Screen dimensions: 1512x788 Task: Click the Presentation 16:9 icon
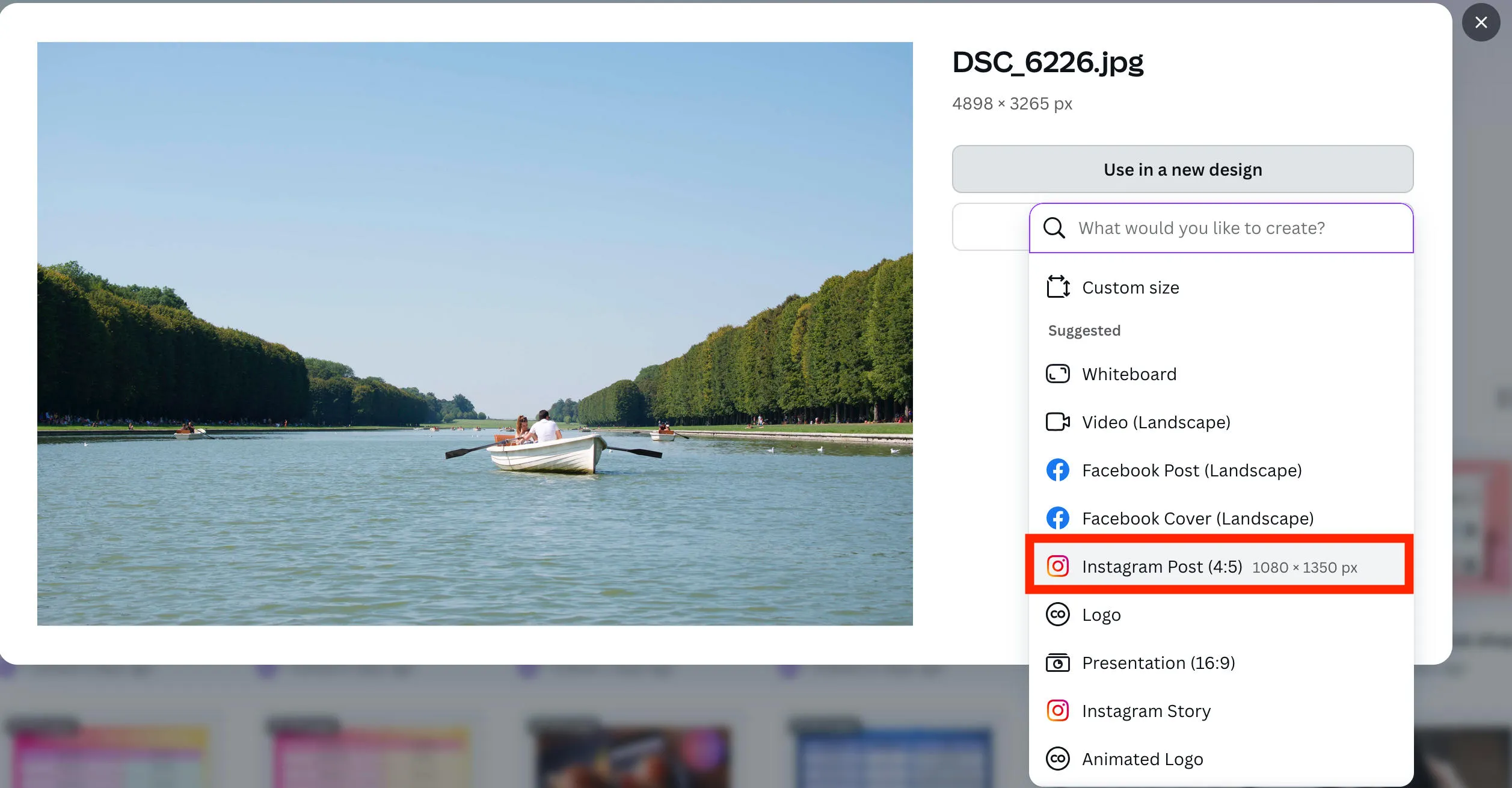click(x=1058, y=663)
